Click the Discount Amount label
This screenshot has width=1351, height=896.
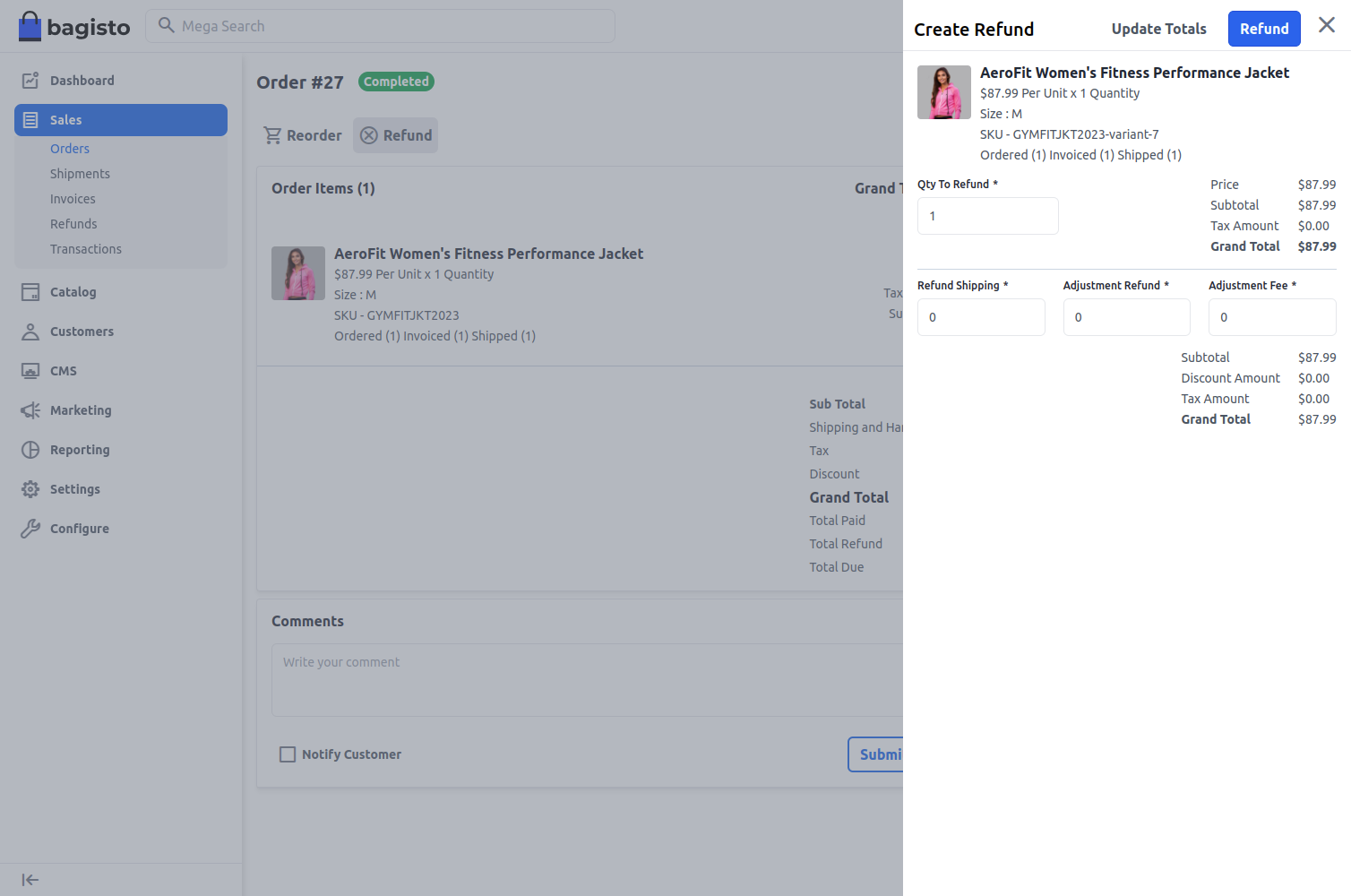pyautogui.click(x=1230, y=378)
